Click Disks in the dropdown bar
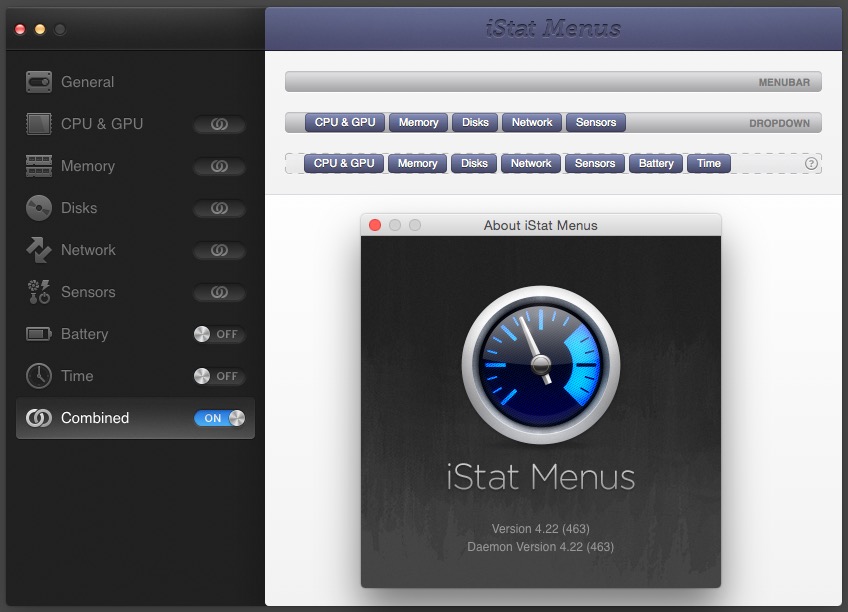 click(x=475, y=123)
